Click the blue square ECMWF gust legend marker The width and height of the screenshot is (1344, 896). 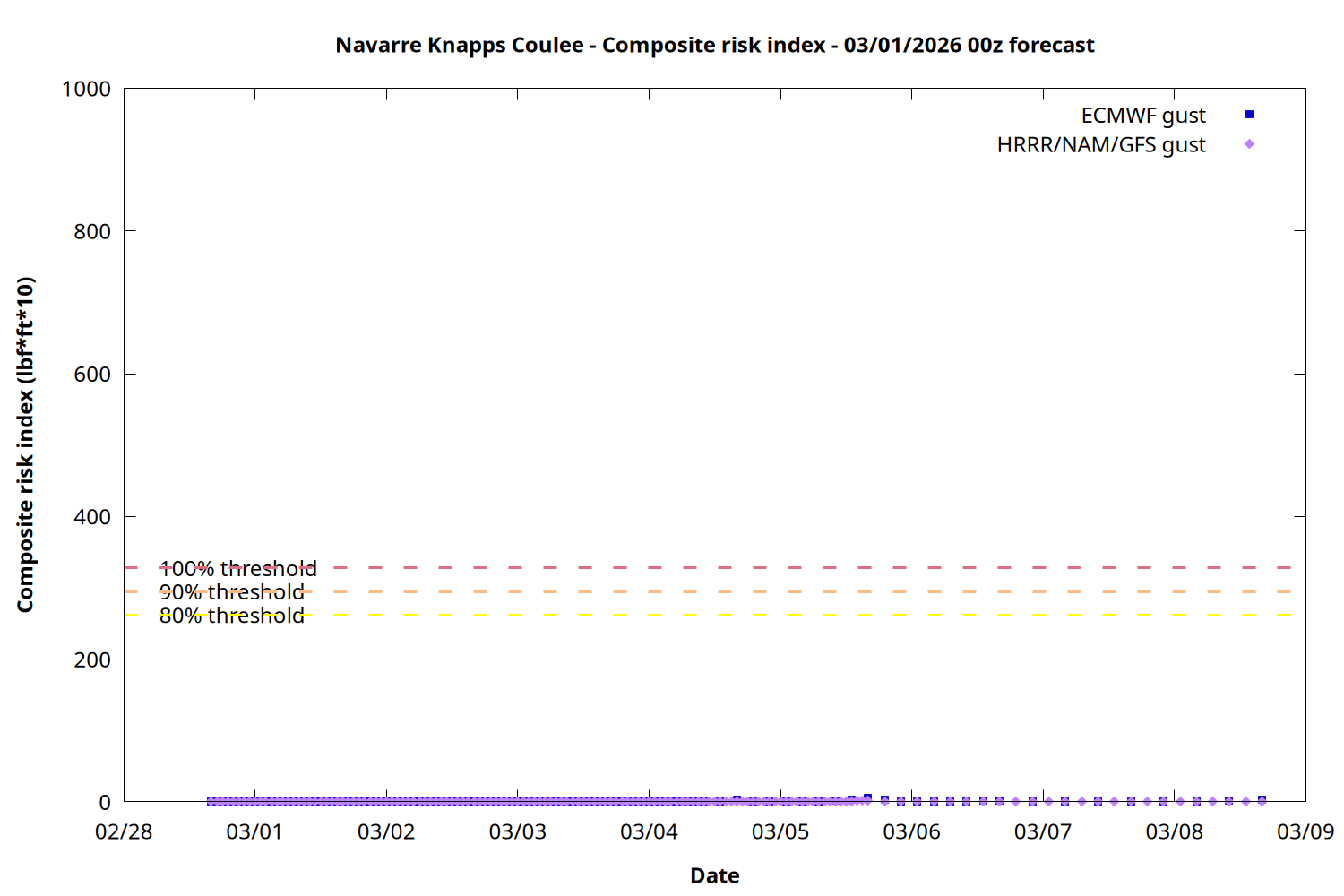click(x=1249, y=115)
